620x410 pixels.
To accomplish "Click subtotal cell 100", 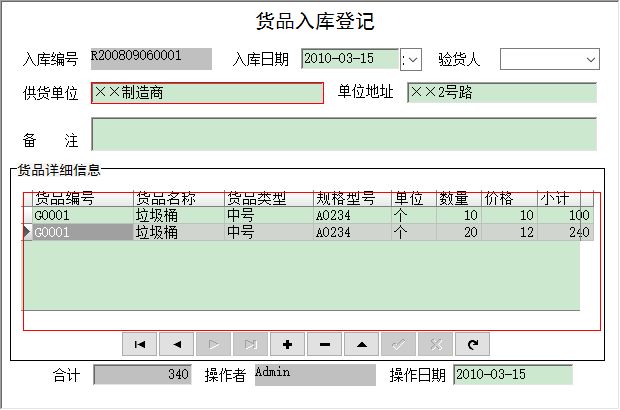I will [565, 215].
